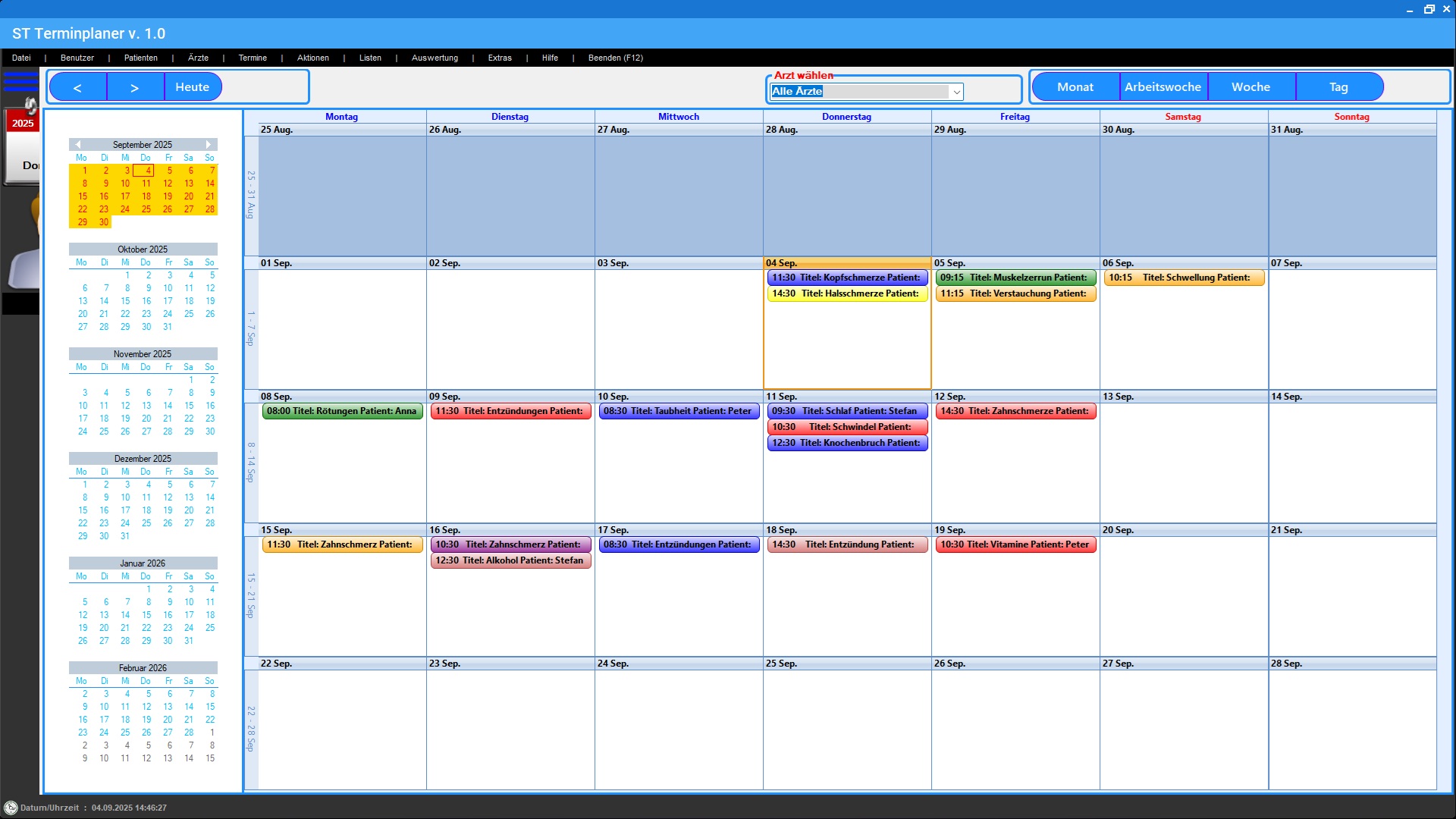Switch to the Tag view

(x=1338, y=87)
